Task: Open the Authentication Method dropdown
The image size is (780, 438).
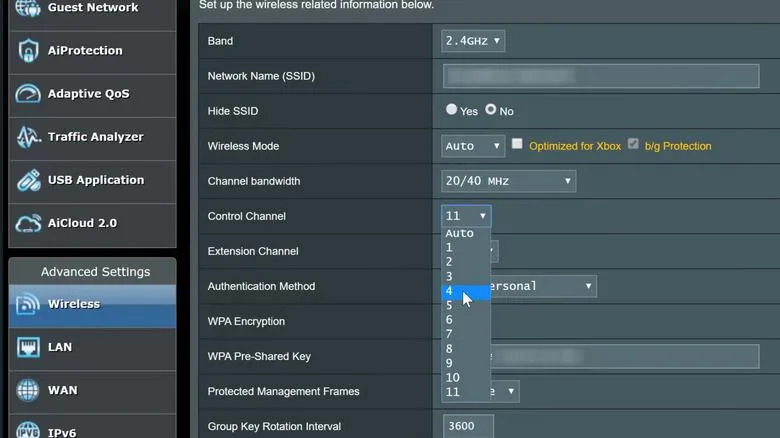Action: click(x=544, y=286)
